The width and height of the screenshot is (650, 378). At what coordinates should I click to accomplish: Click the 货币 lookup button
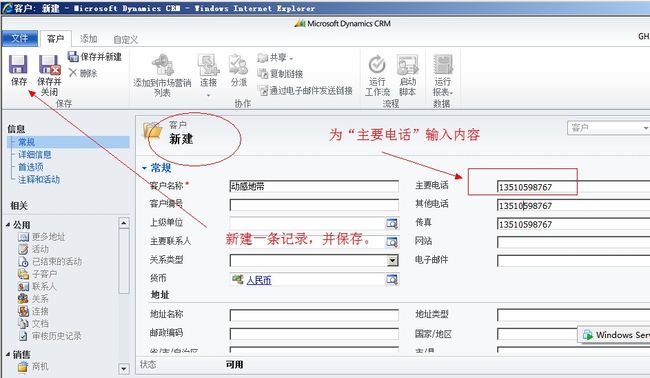point(392,279)
